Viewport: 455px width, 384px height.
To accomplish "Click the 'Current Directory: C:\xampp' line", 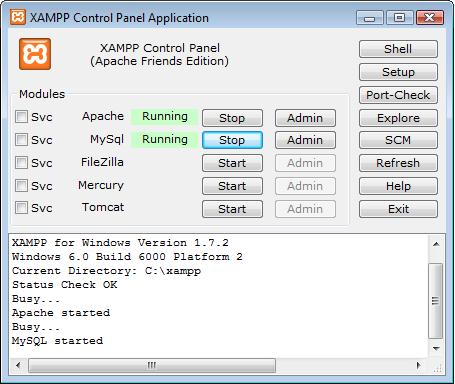I will pyautogui.click(x=106, y=271).
